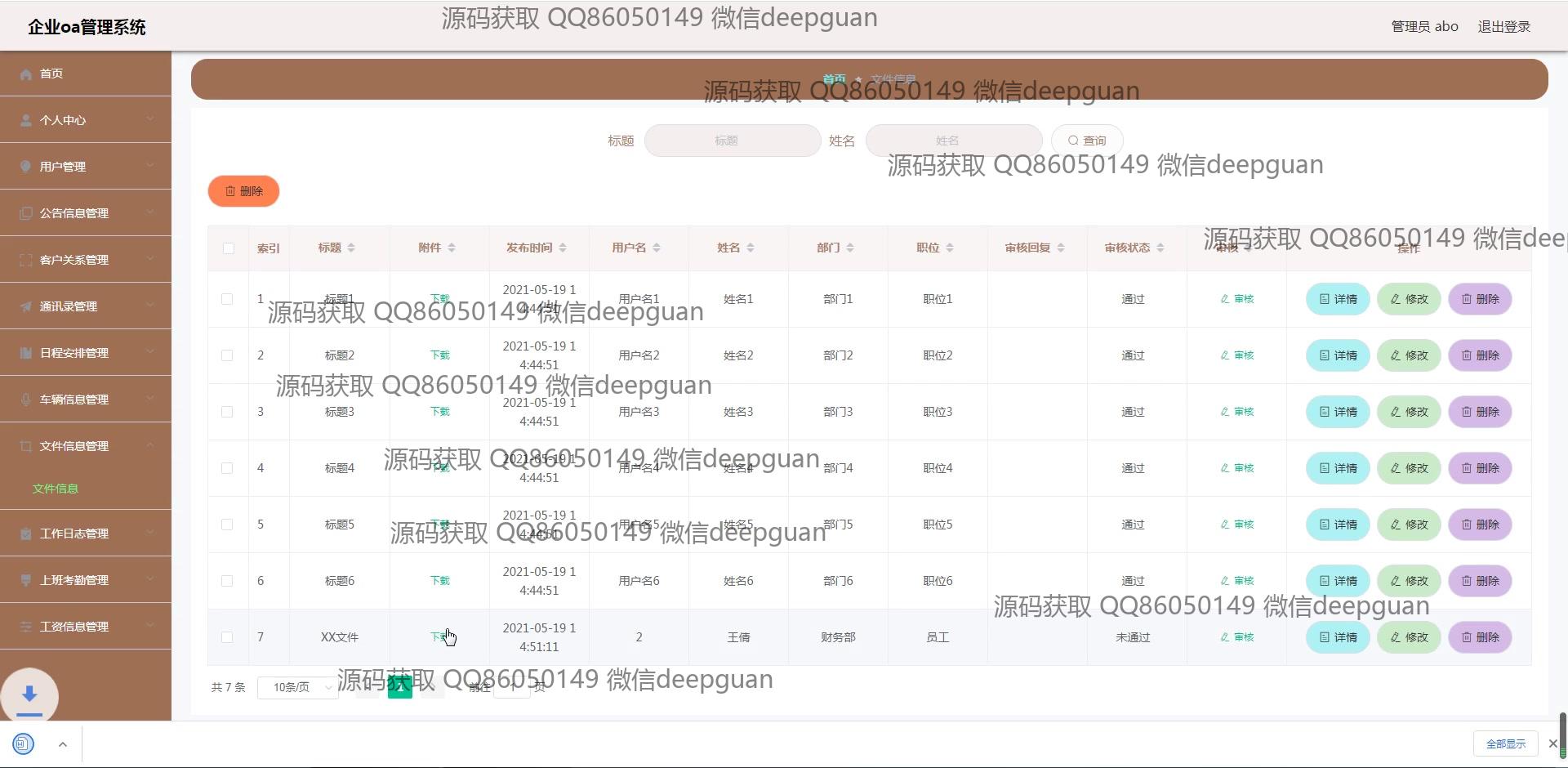This screenshot has height=768, width=1568.
Task: Check the box for row 标题5
Action: (x=227, y=525)
